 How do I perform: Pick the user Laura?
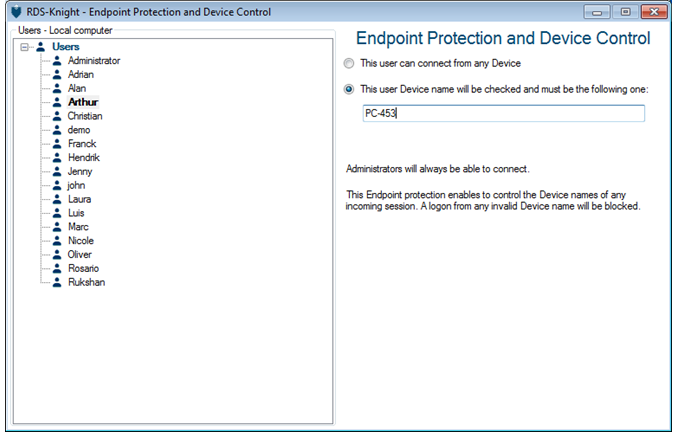pyautogui.click(x=80, y=199)
